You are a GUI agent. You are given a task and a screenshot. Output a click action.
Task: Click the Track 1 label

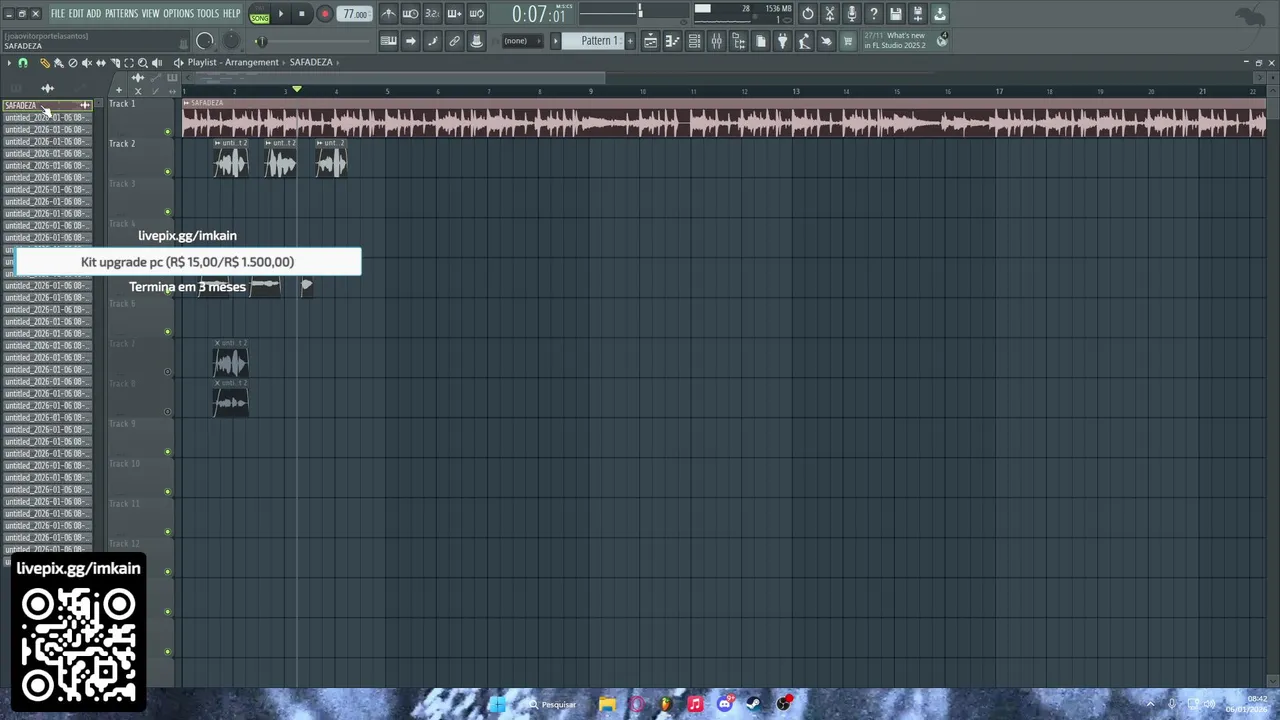click(x=122, y=104)
